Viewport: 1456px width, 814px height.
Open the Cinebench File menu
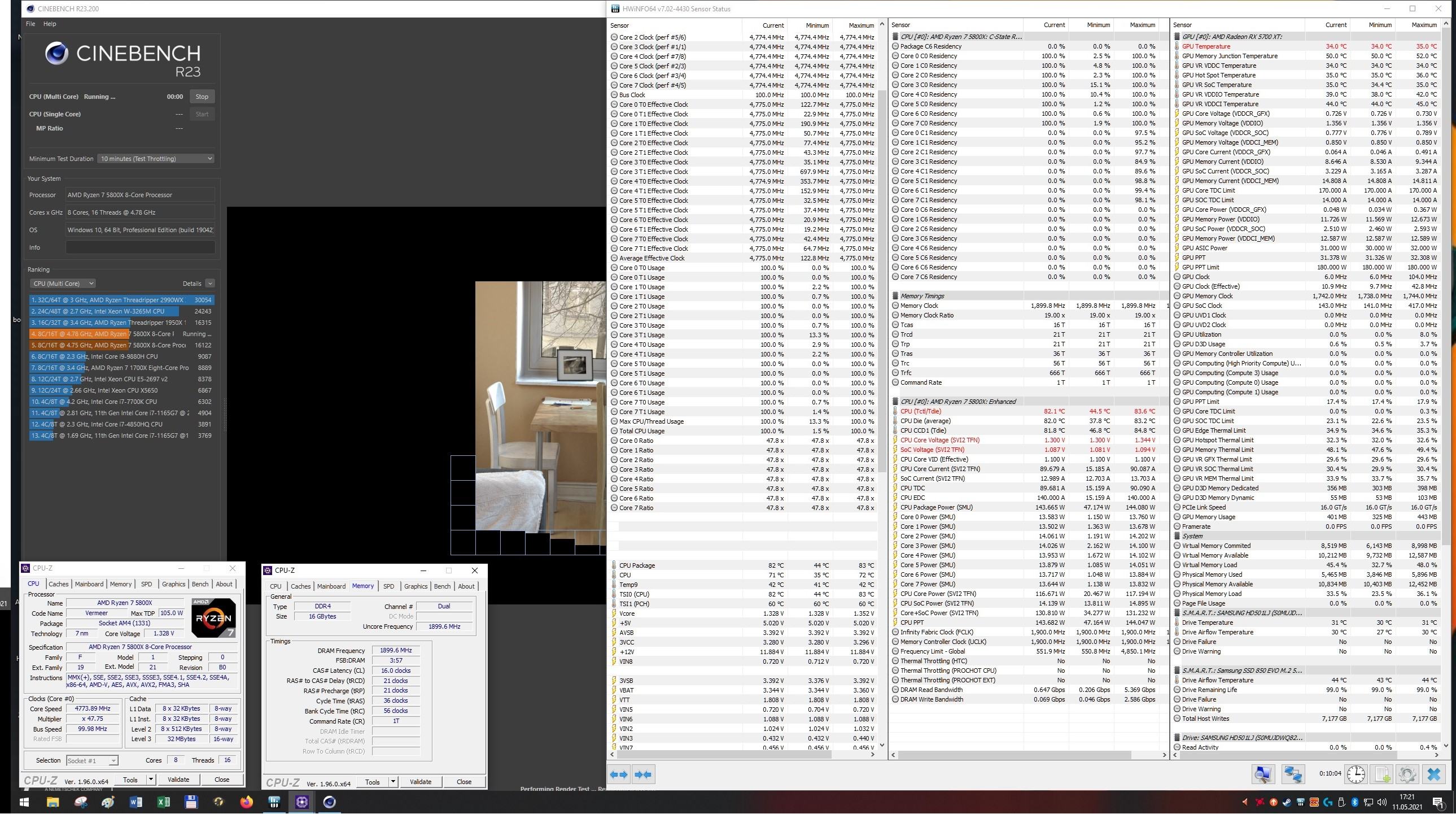click(x=30, y=24)
